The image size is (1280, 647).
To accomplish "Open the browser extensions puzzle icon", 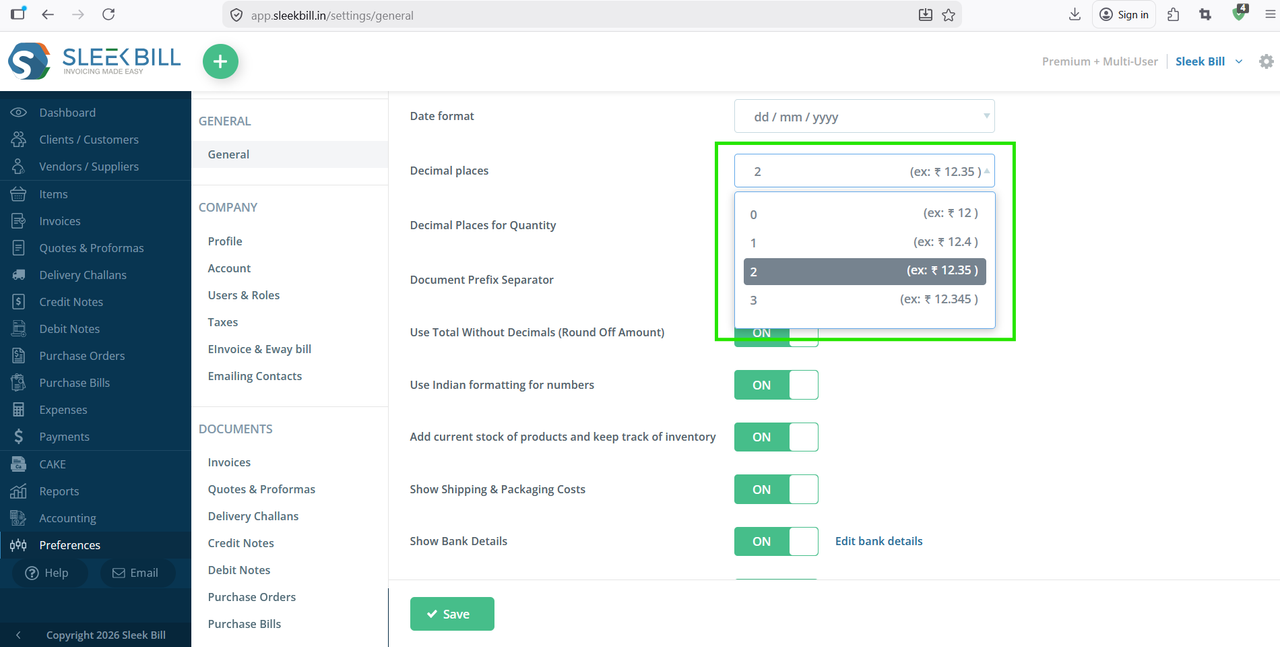I will point(1174,14).
